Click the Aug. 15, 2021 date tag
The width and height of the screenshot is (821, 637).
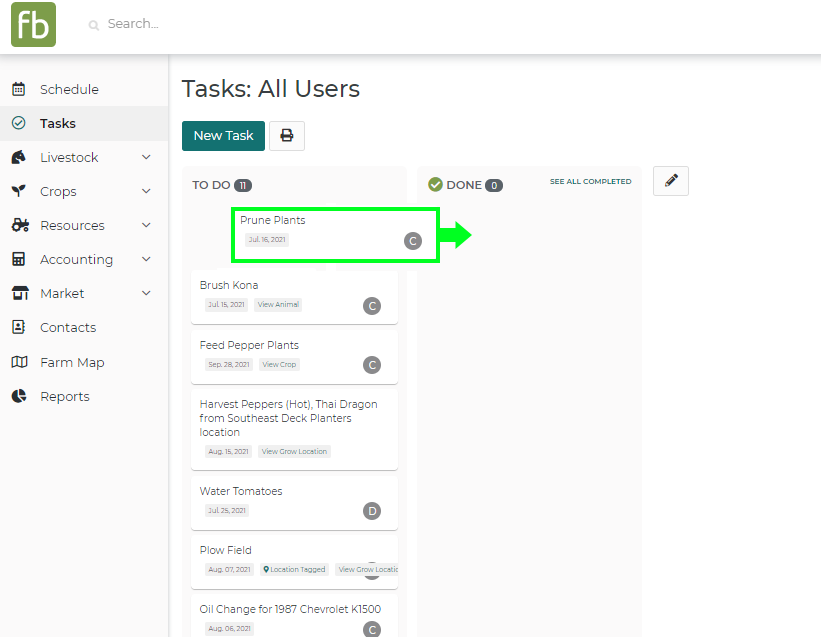pos(228,452)
